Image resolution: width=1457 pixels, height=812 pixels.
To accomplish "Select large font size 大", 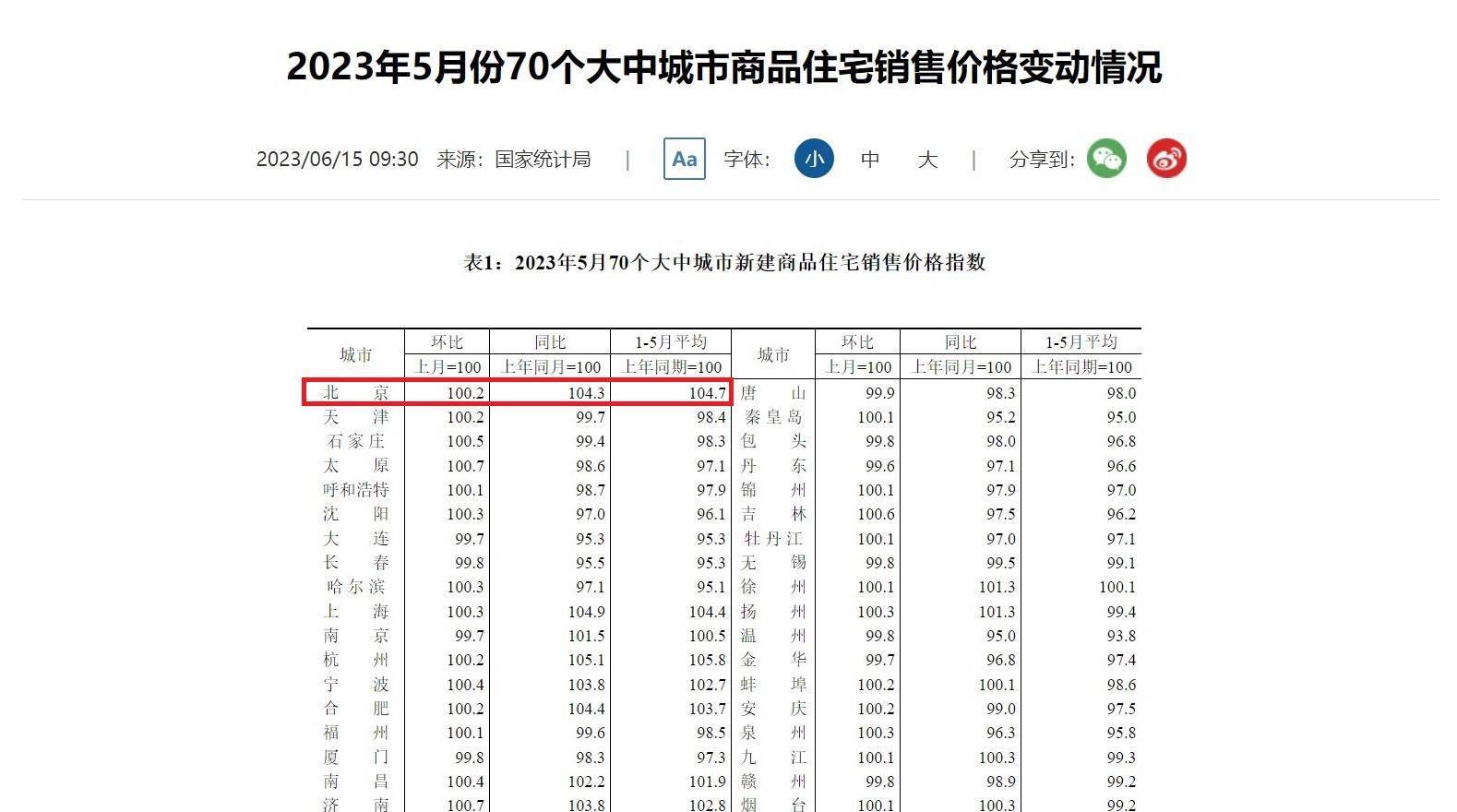I will point(927,160).
